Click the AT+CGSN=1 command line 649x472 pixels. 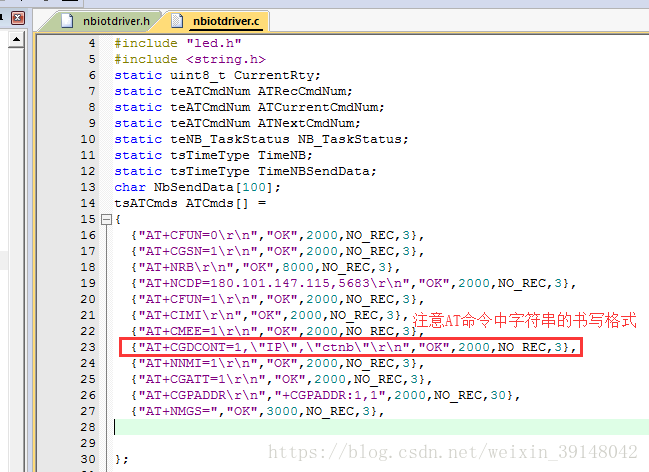(277, 251)
